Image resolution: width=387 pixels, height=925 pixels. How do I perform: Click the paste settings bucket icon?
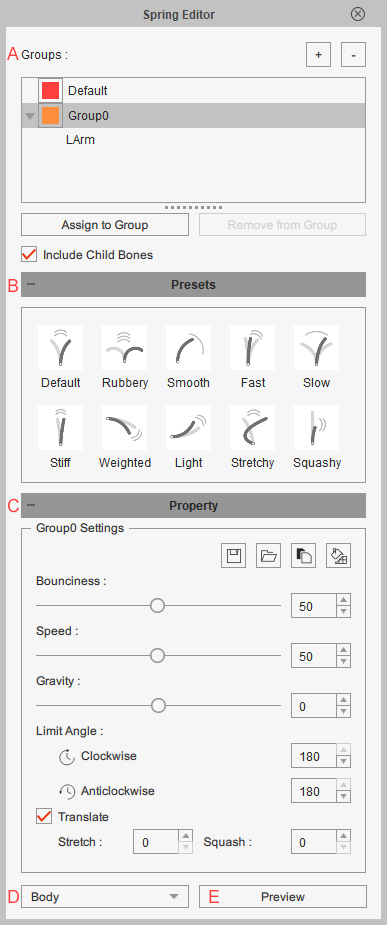pos(339,556)
